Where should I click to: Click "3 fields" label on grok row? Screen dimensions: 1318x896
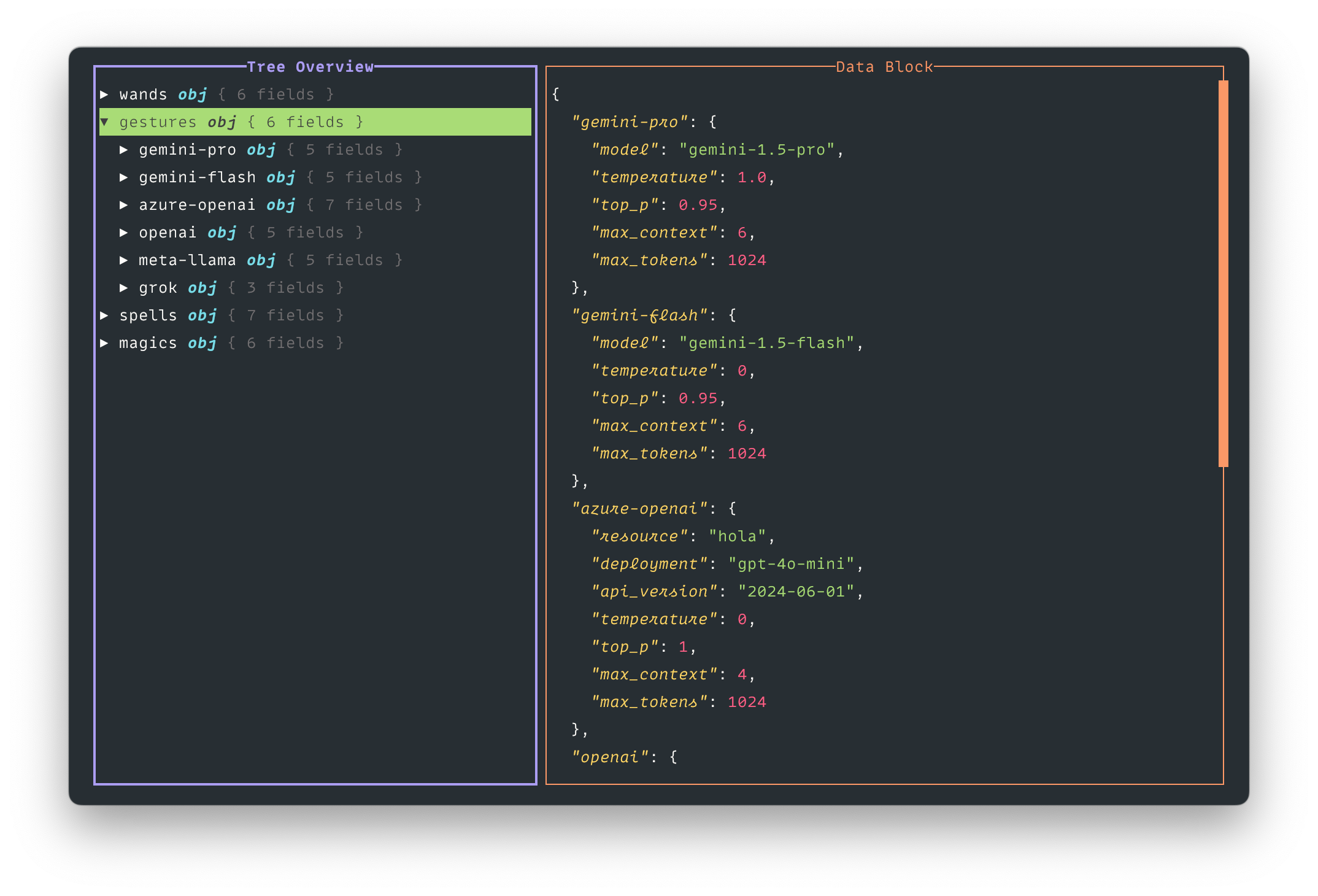tap(285, 288)
